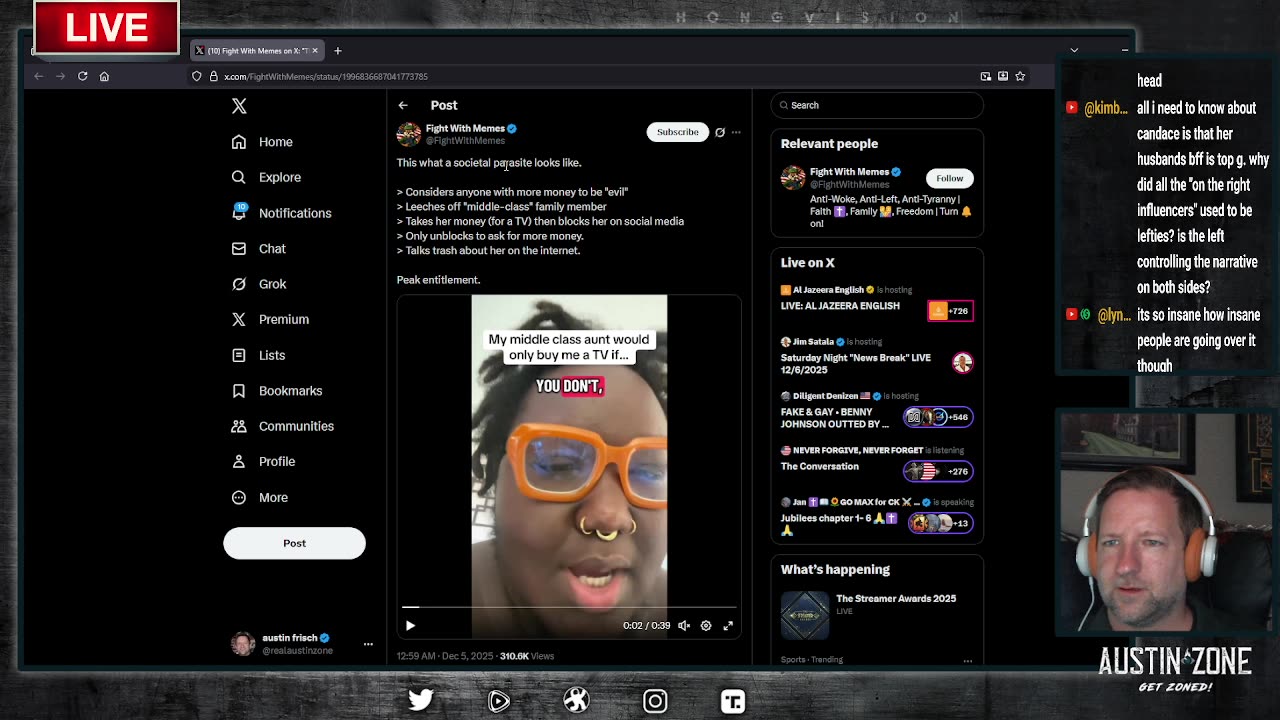This screenshot has height=720, width=1280.
Task: Click the austin frisch profile avatar
Action: tap(243, 644)
